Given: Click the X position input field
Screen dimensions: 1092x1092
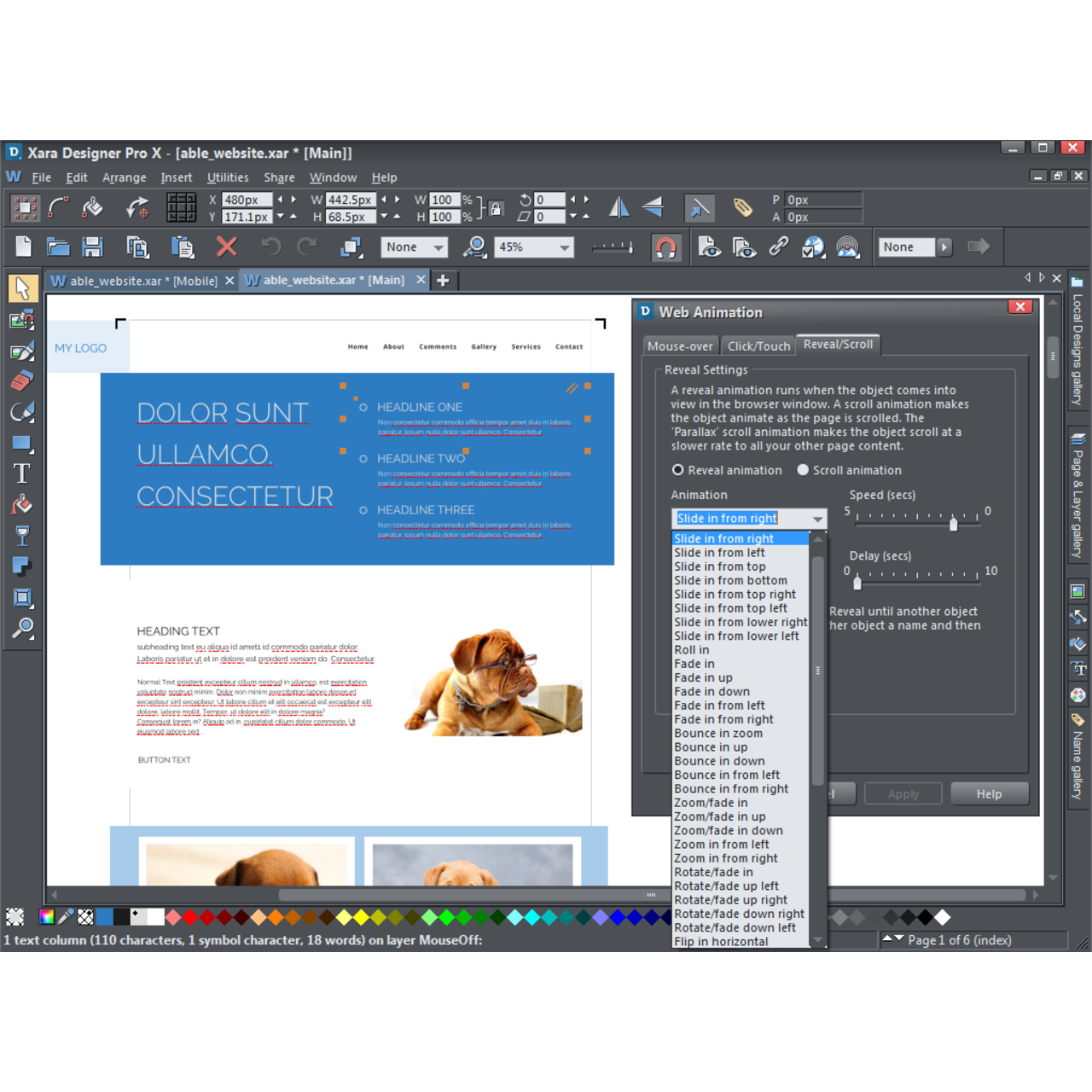Looking at the screenshot, I should (246, 200).
